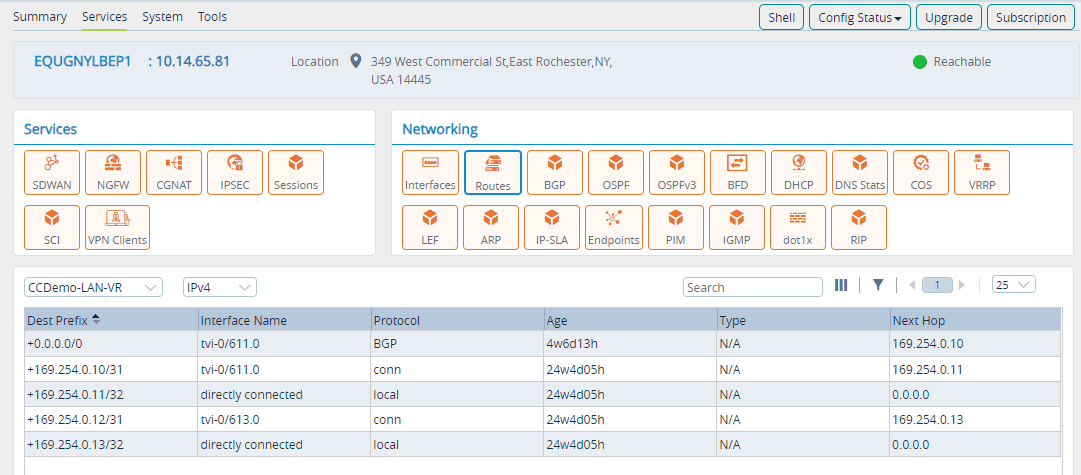The image size is (1081, 475).
Task: Open the COS networking tile
Action: [x=921, y=172]
